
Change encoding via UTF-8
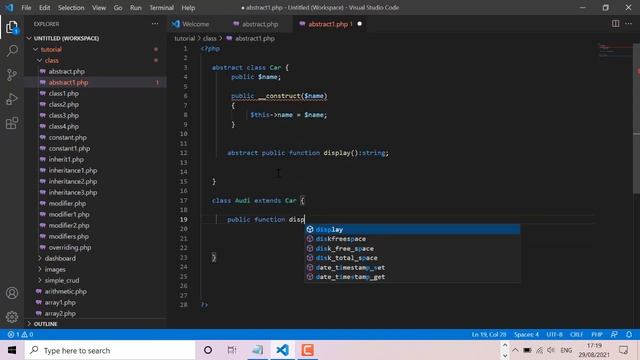pos(554,334)
